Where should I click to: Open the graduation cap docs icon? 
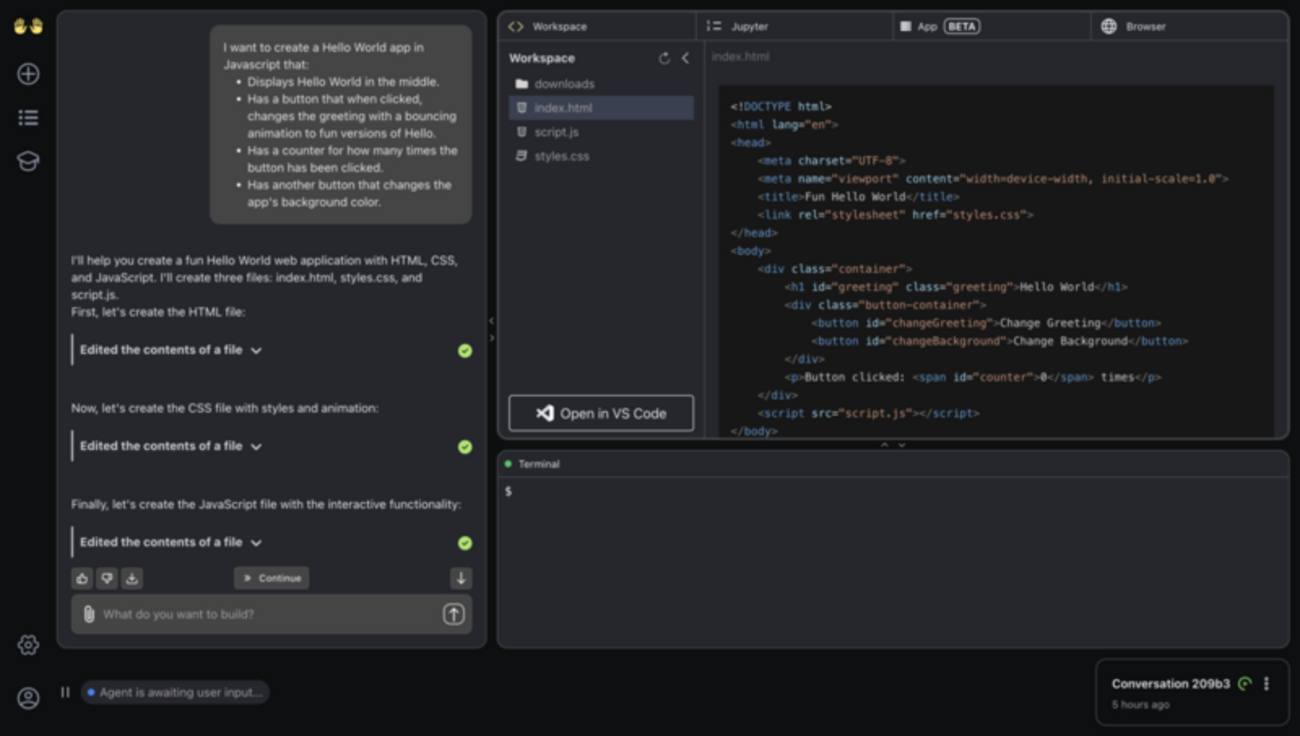[x=28, y=161]
